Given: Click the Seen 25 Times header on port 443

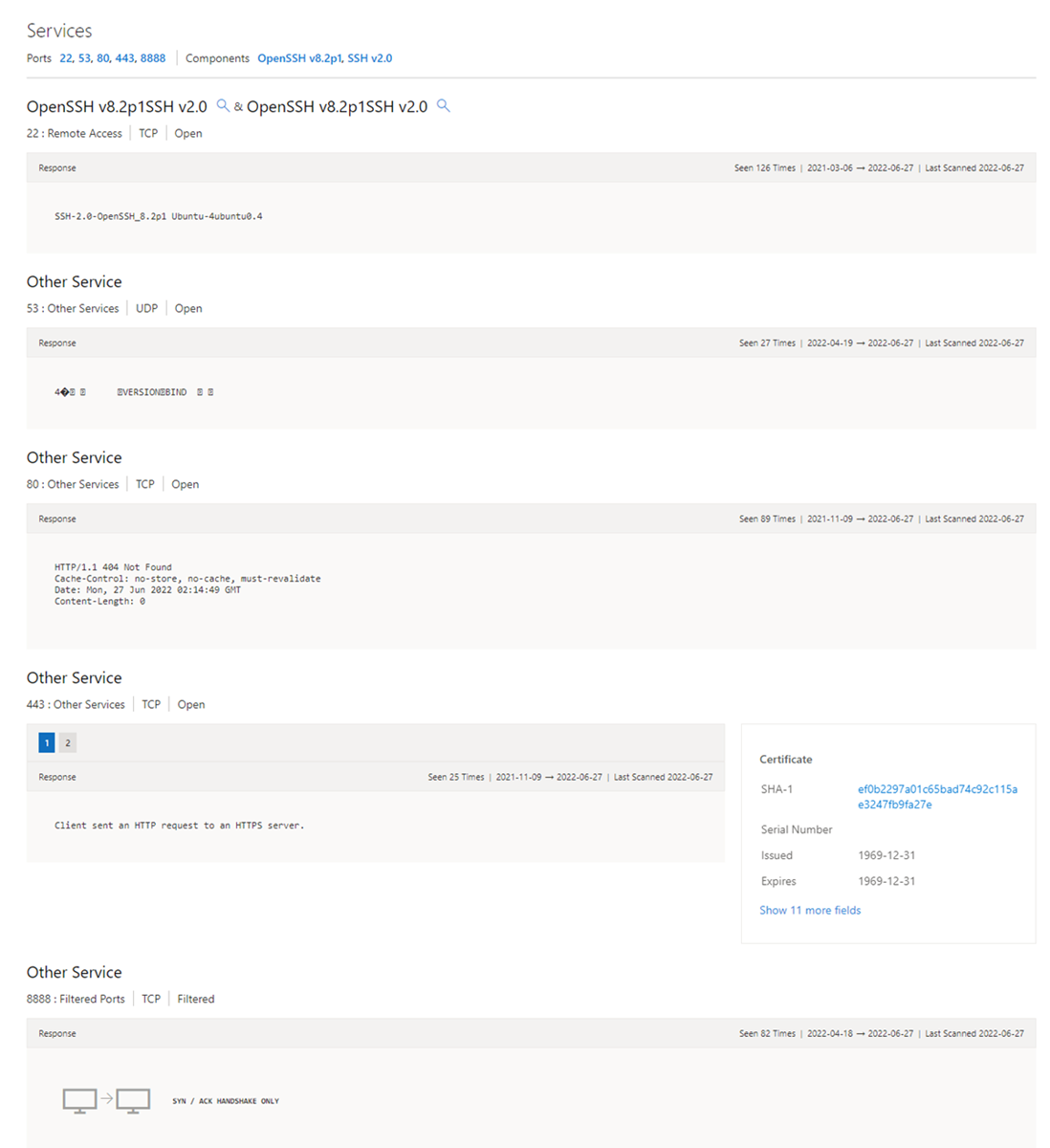Looking at the screenshot, I should (x=456, y=776).
